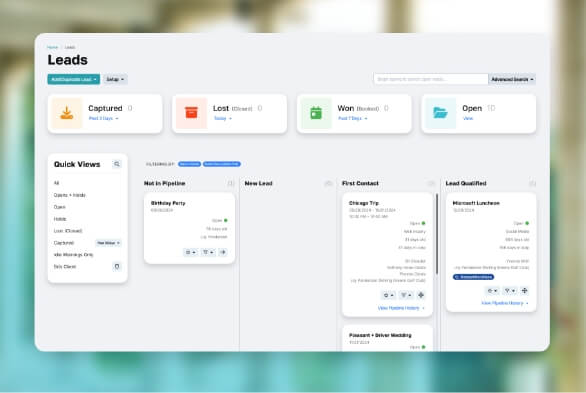Open the Microsoft Luncheon lead title

coord(476,203)
